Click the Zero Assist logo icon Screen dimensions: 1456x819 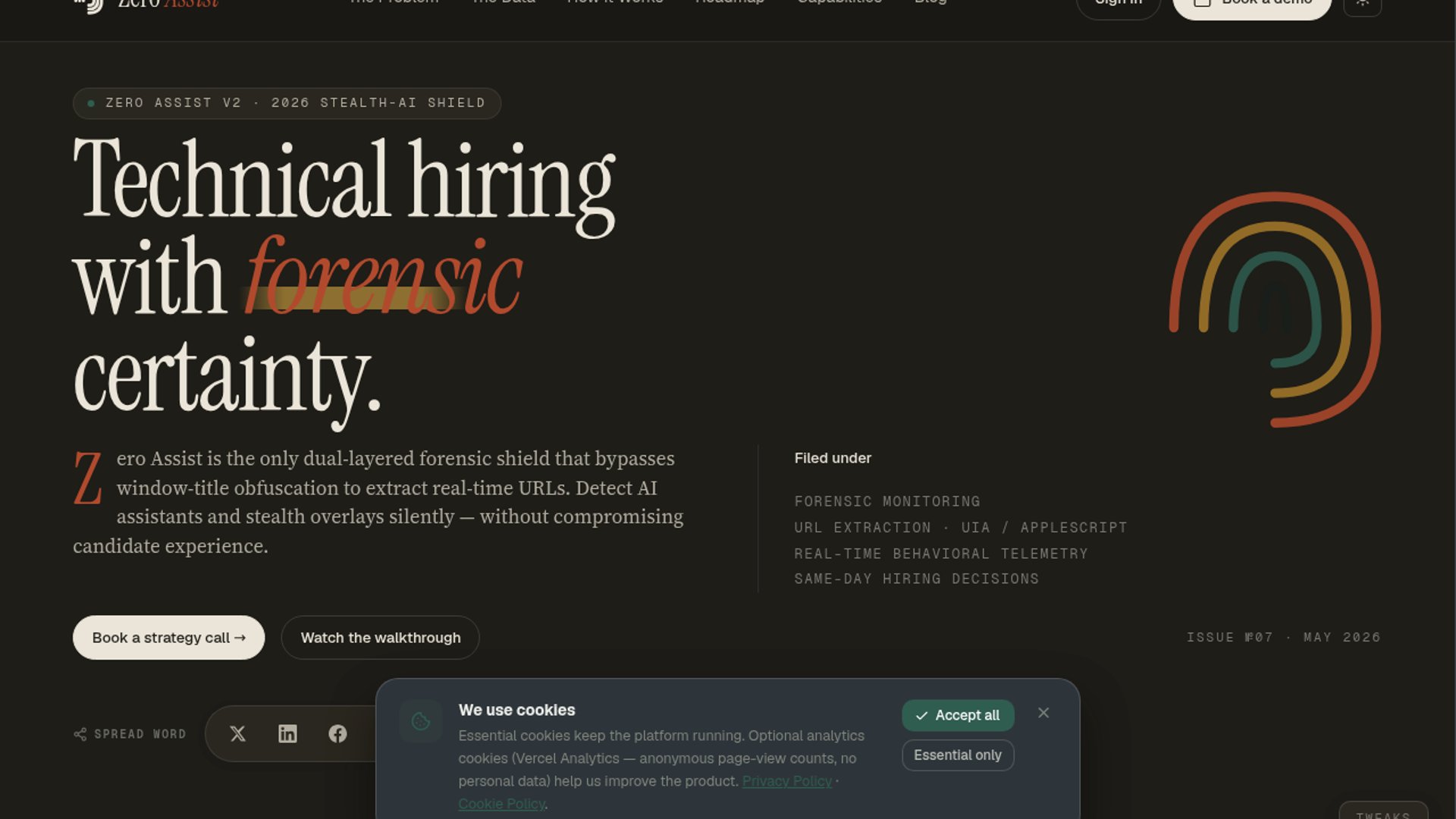coord(89,5)
